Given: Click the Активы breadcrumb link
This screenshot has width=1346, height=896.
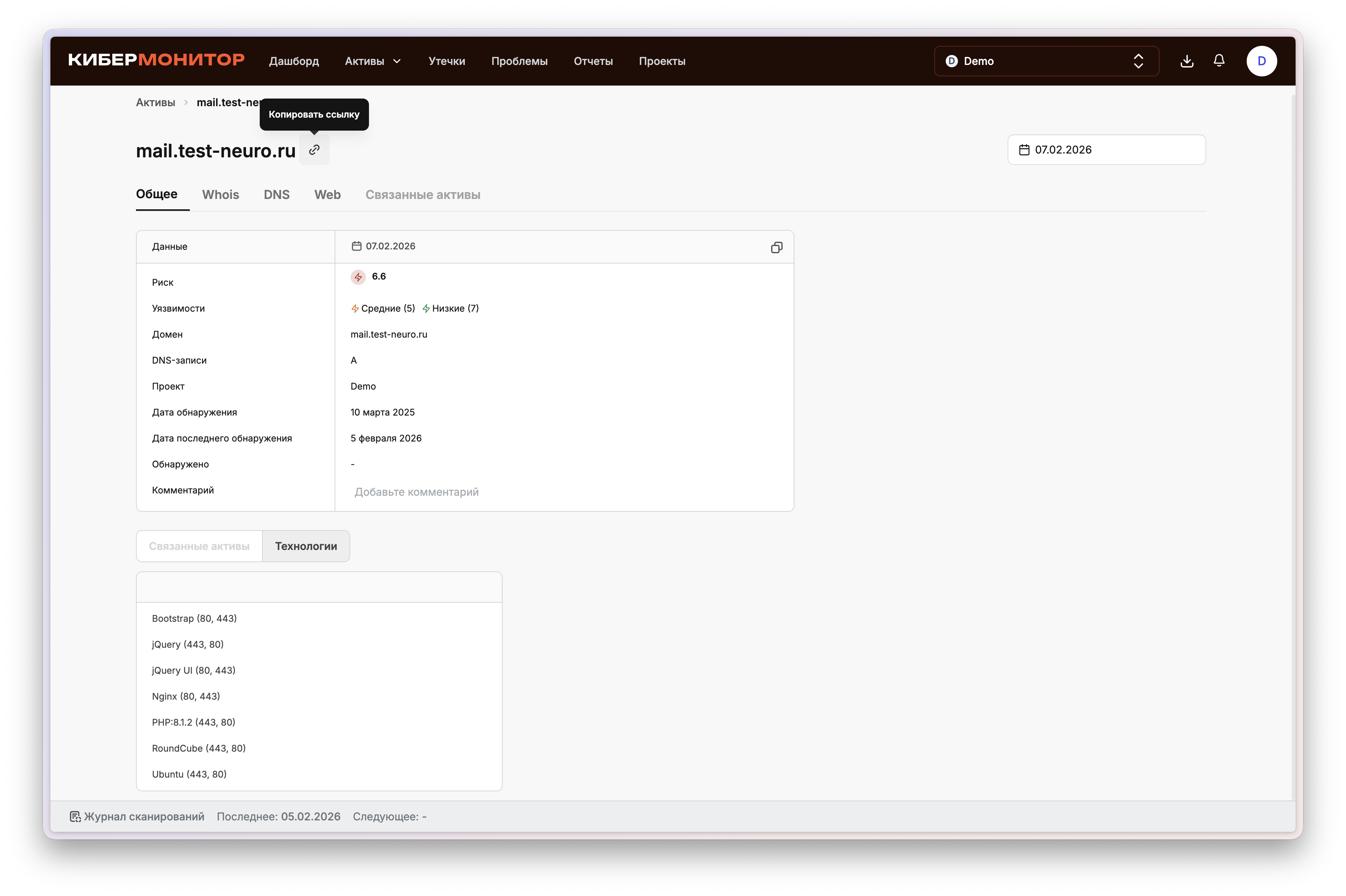Looking at the screenshot, I should [155, 102].
